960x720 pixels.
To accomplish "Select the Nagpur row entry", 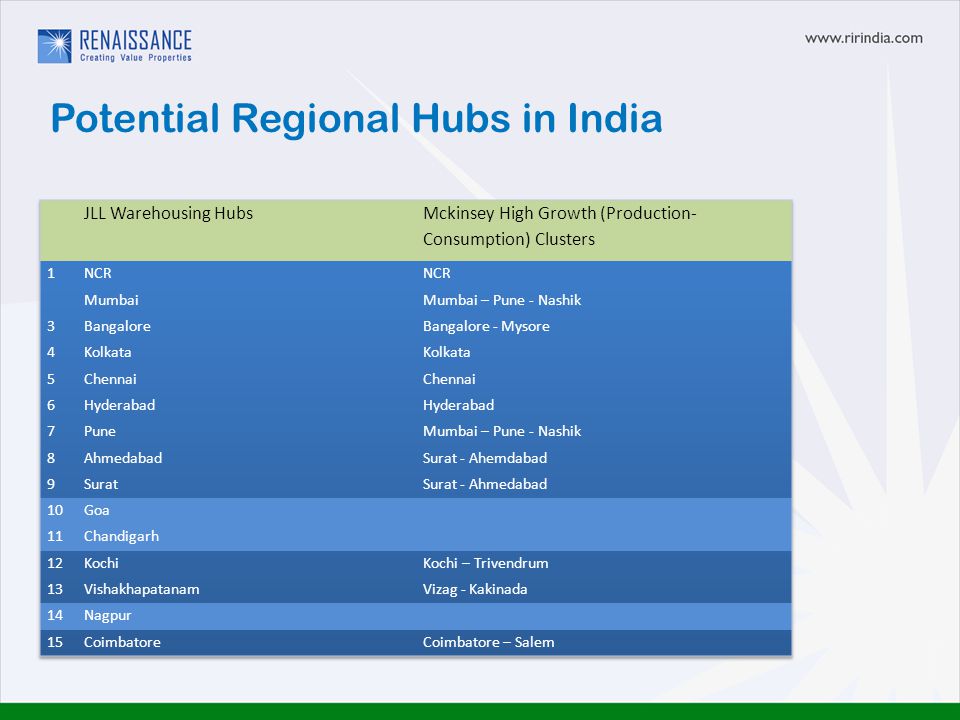I will tap(108, 615).
